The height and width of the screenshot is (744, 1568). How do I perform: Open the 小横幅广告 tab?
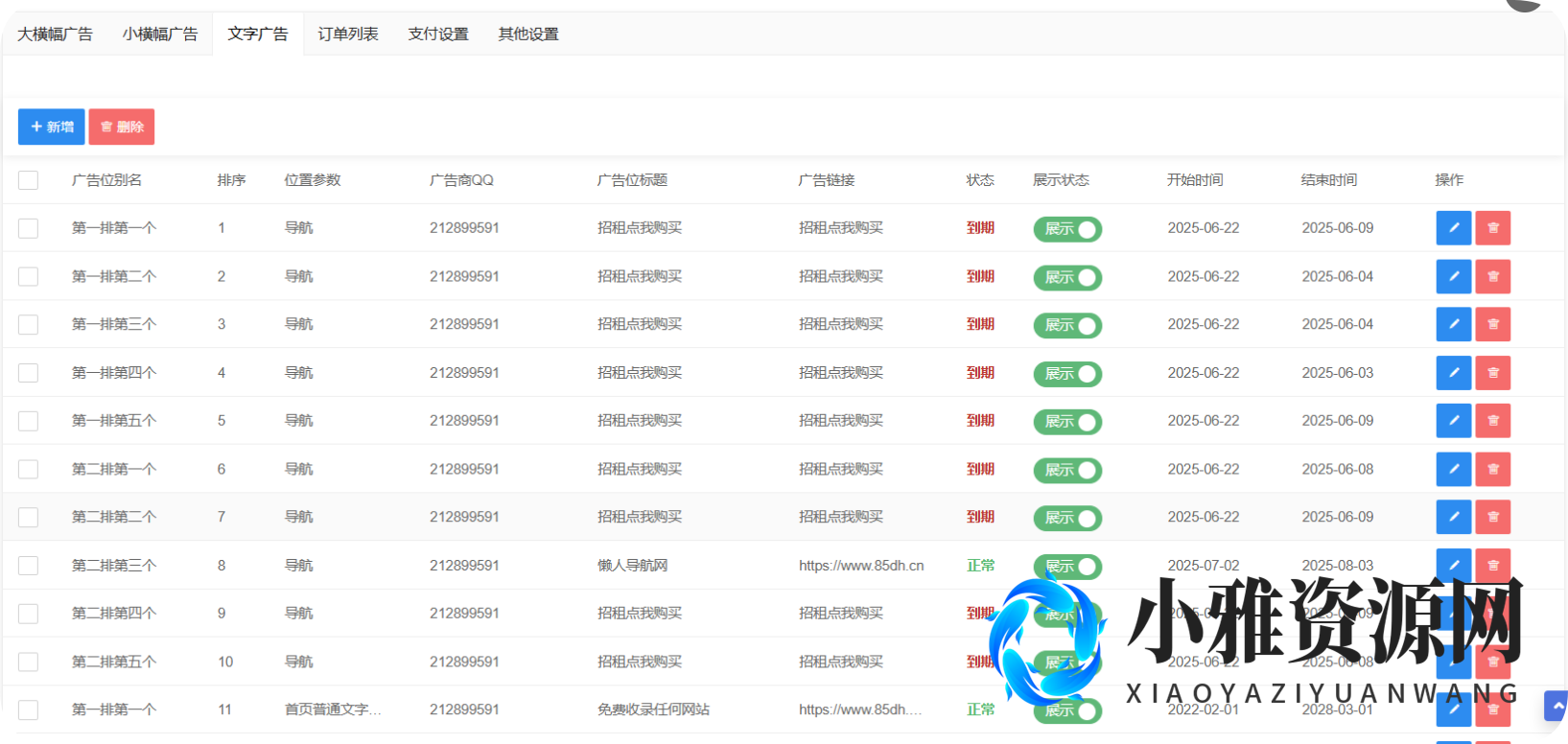click(x=160, y=34)
